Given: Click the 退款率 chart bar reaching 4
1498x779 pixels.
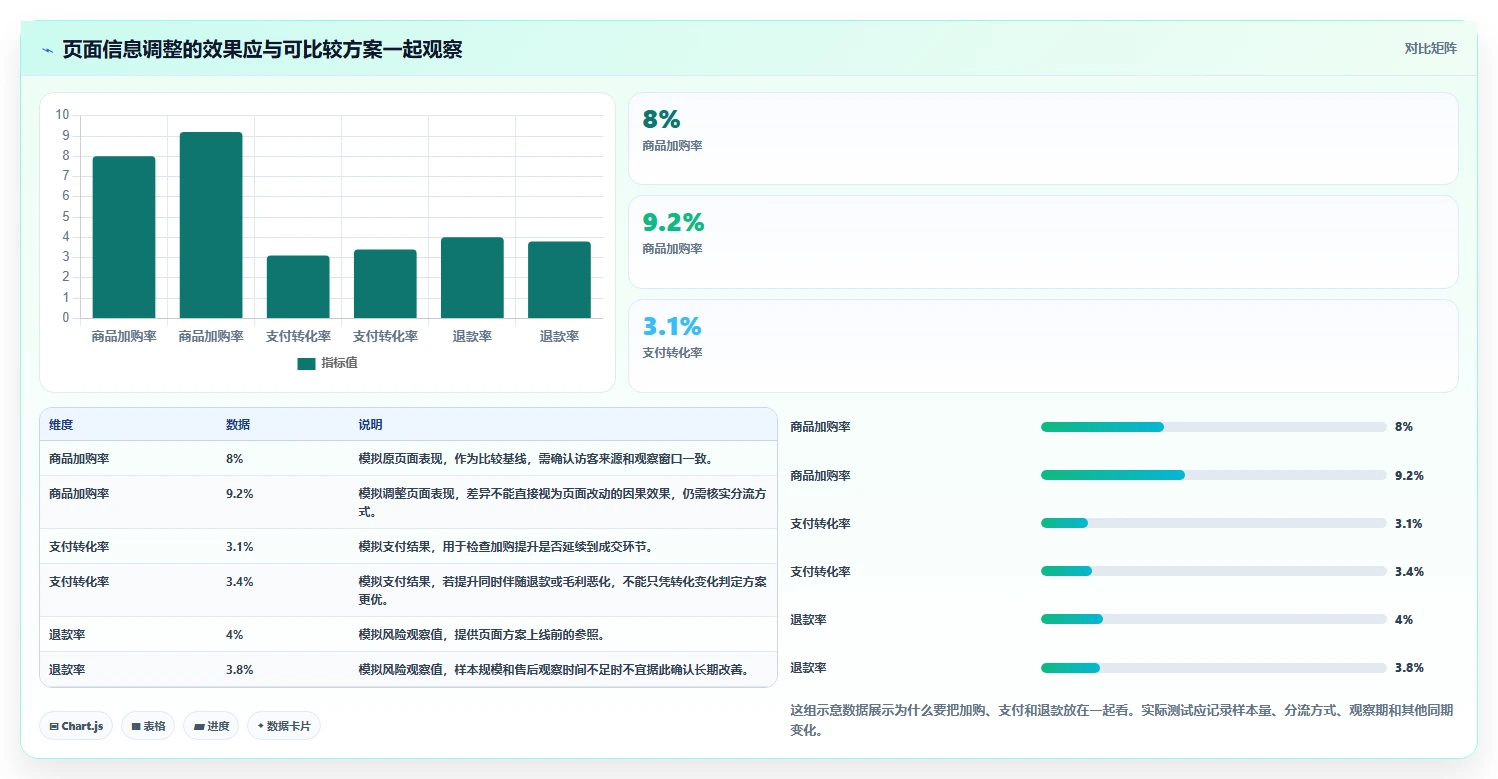Looking at the screenshot, I should pyautogui.click(x=472, y=278).
